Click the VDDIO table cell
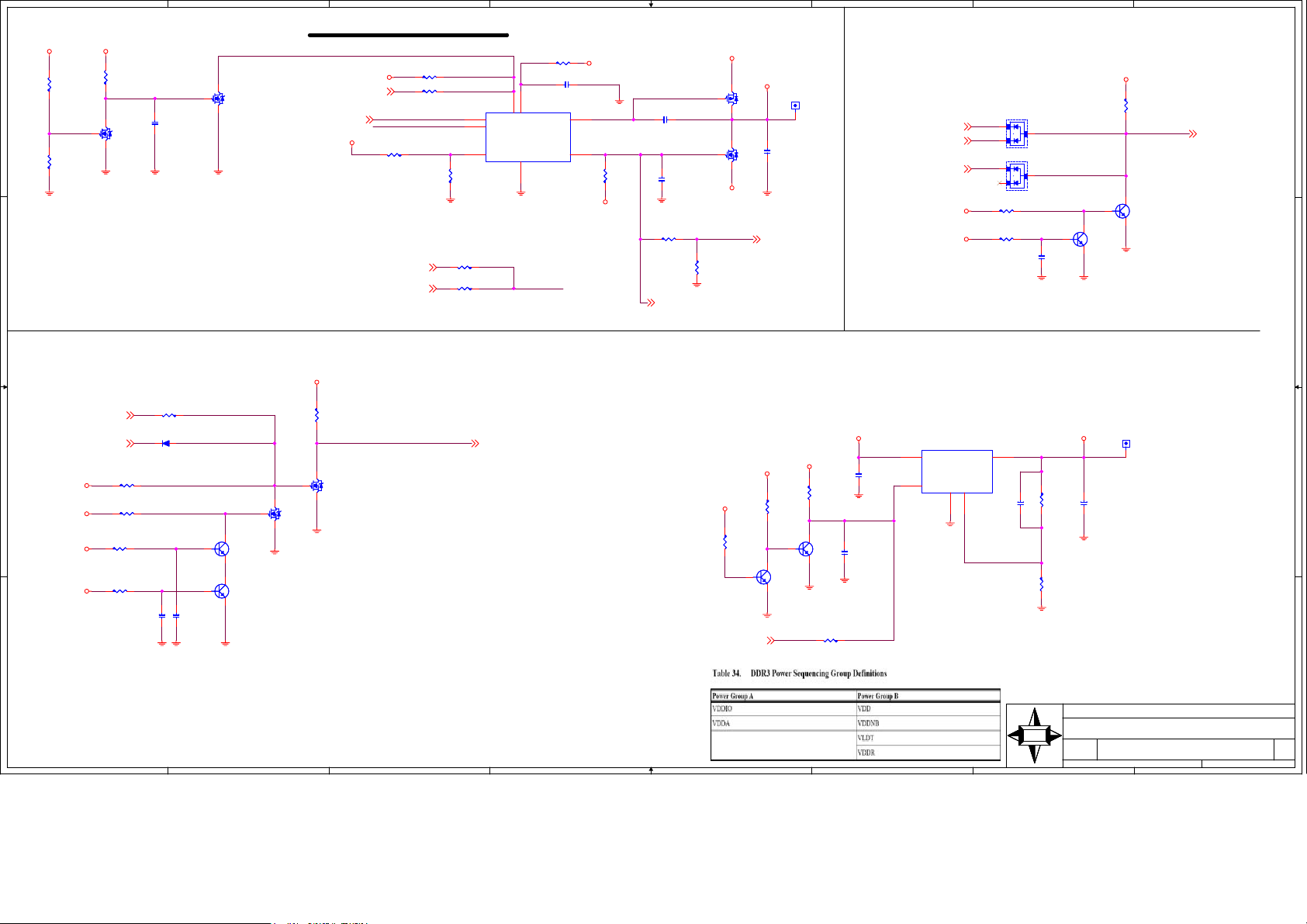1307x924 pixels. point(783,708)
